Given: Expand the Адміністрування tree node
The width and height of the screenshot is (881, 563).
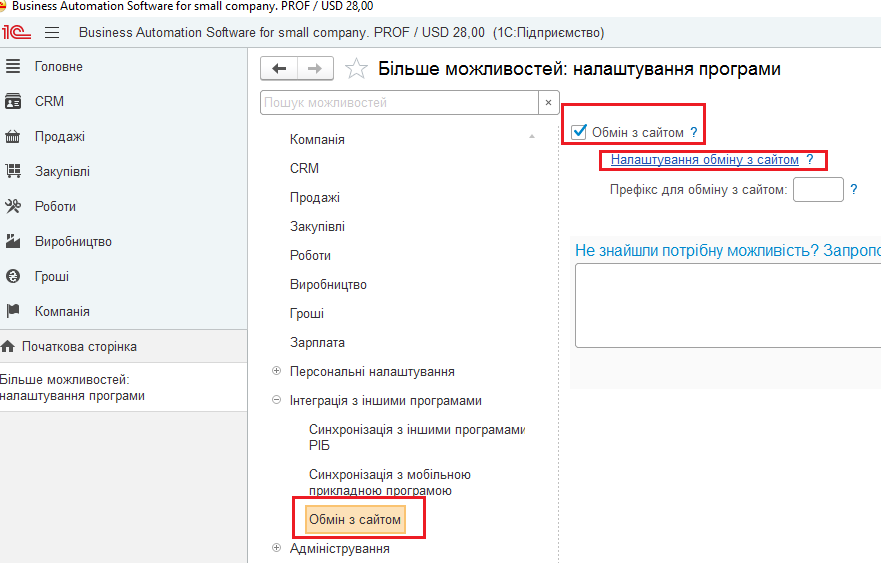Looking at the screenshot, I should pyautogui.click(x=276, y=548).
